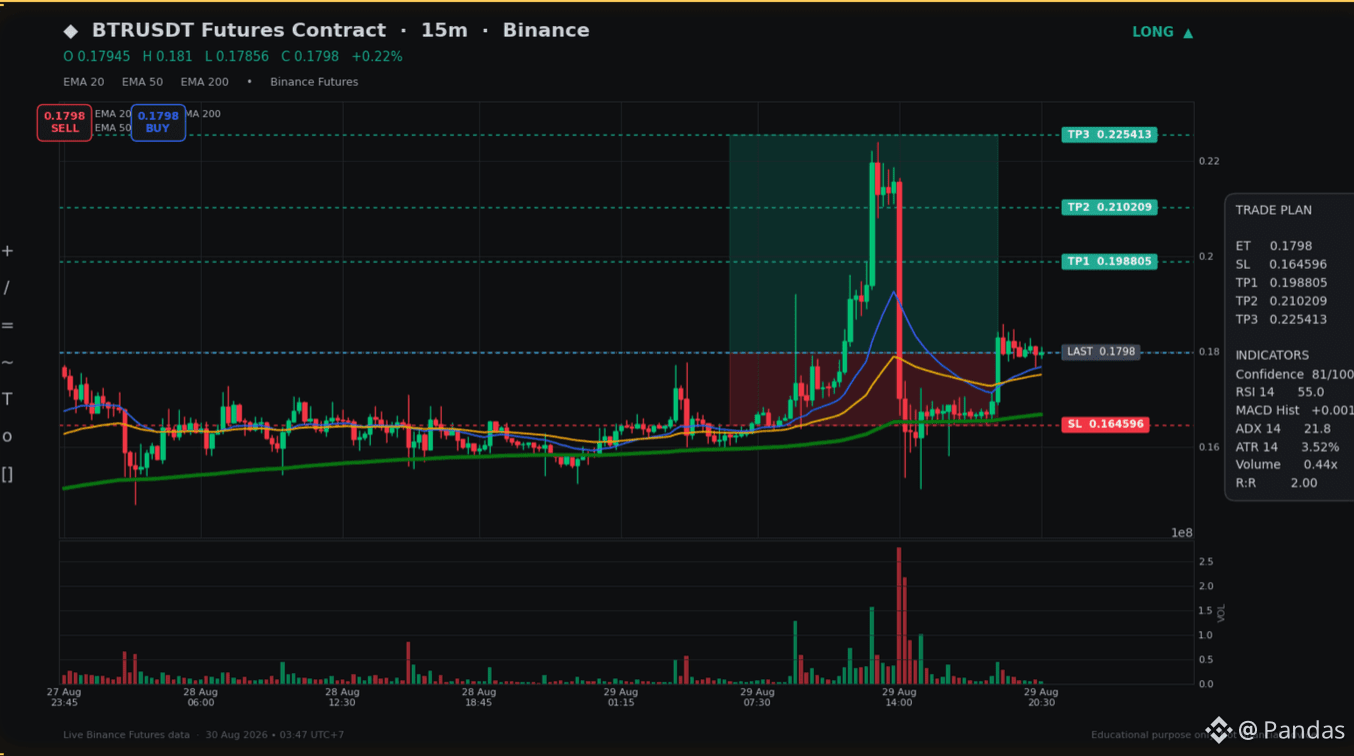Click the 28 Aug 18:45 time axis label
The image size is (1354, 756).
click(x=479, y=697)
